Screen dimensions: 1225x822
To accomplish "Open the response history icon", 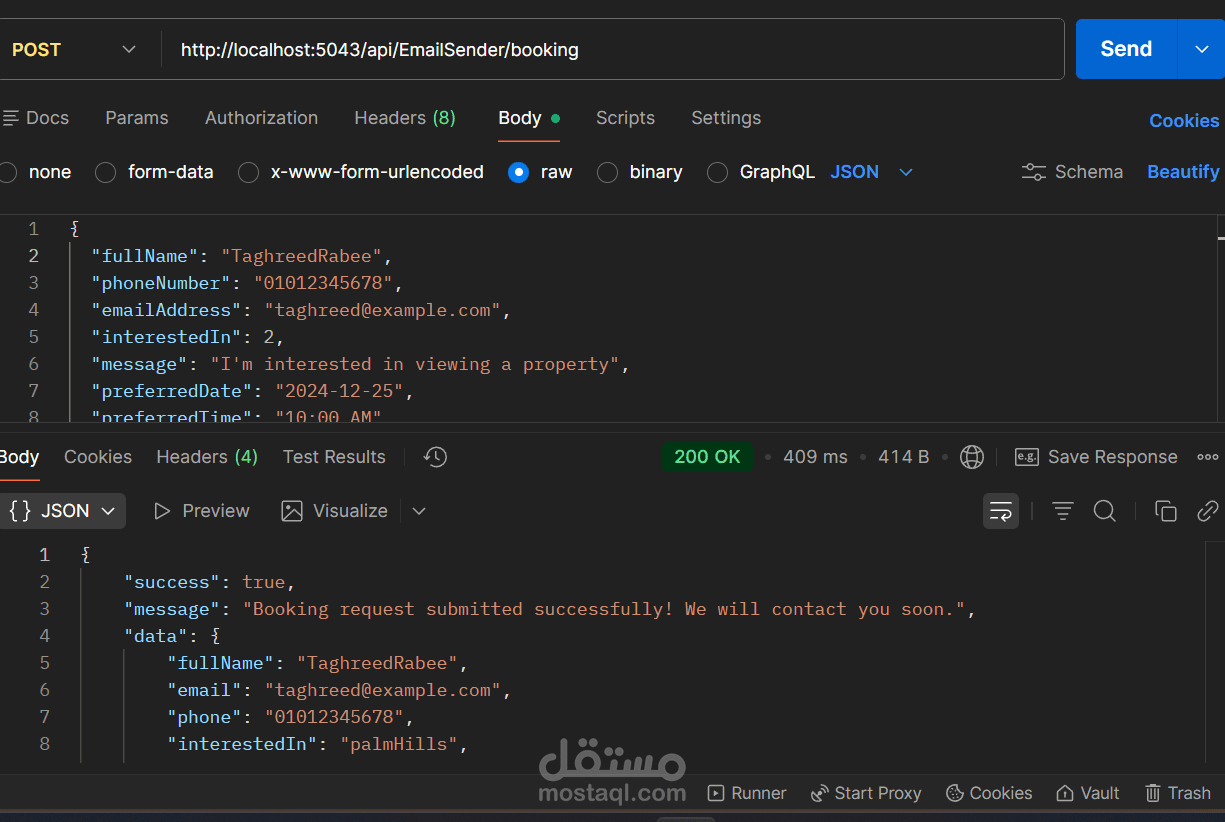I will pos(435,457).
